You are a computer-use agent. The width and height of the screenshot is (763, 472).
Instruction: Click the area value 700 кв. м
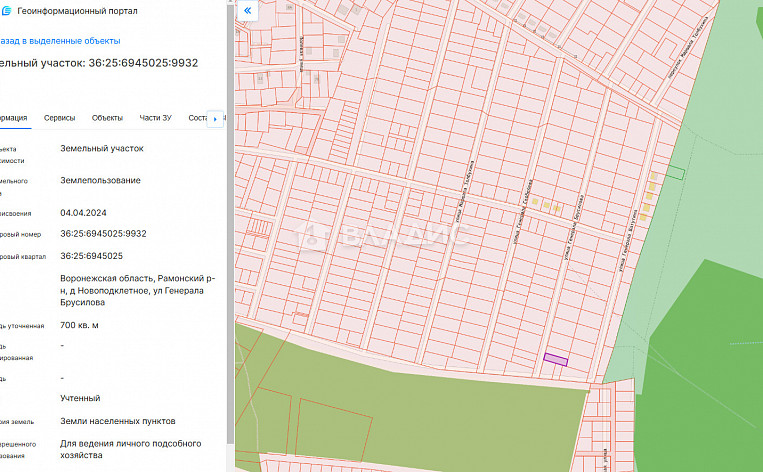click(x=79, y=325)
